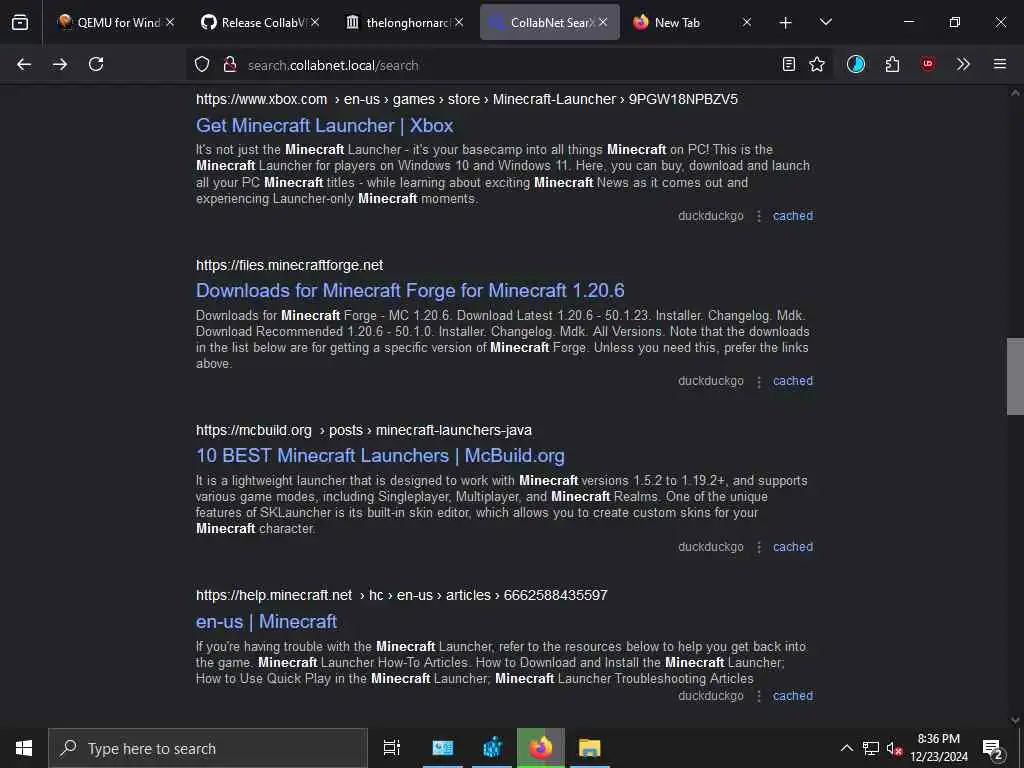Open File Explorer from the taskbar
Image resolution: width=1024 pixels, height=768 pixels.
pyautogui.click(x=589, y=748)
